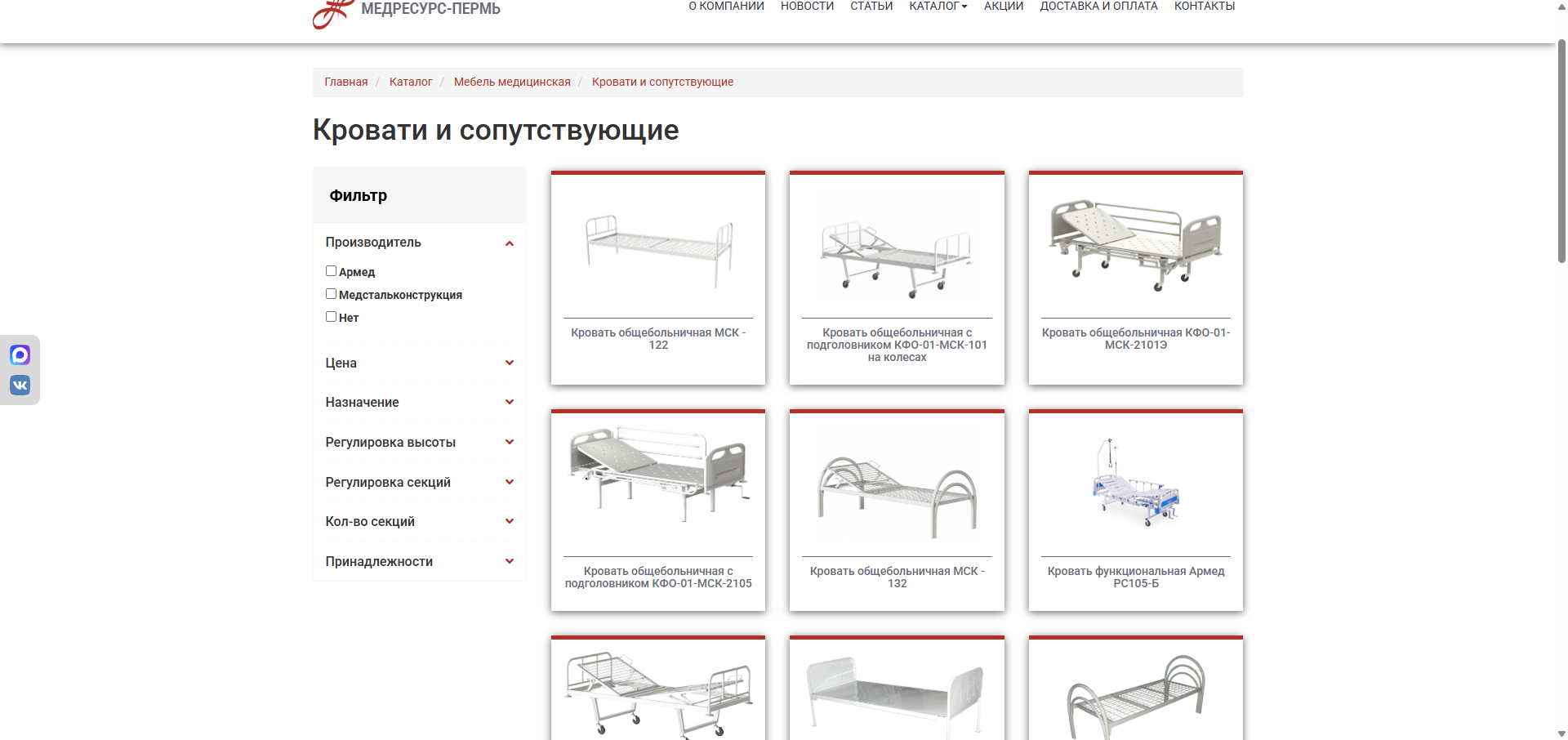Open the VK social icon on left sidebar
This screenshot has height=740, width=1568.
click(20, 385)
